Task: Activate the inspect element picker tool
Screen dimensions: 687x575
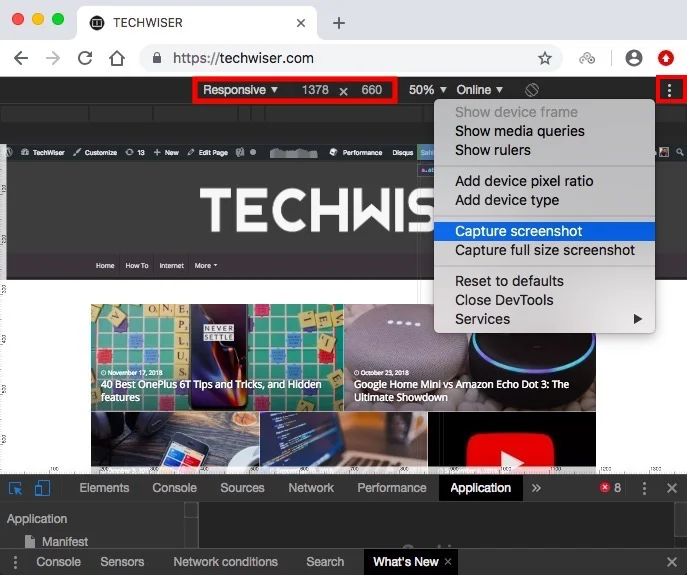Action: [x=16, y=488]
